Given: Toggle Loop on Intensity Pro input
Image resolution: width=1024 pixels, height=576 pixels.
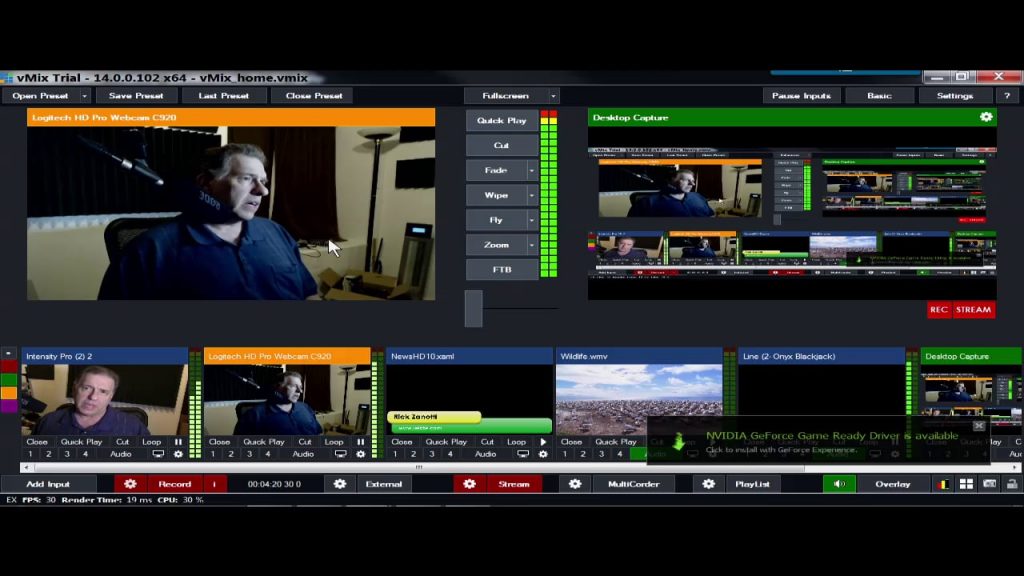Looking at the screenshot, I should click(152, 442).
